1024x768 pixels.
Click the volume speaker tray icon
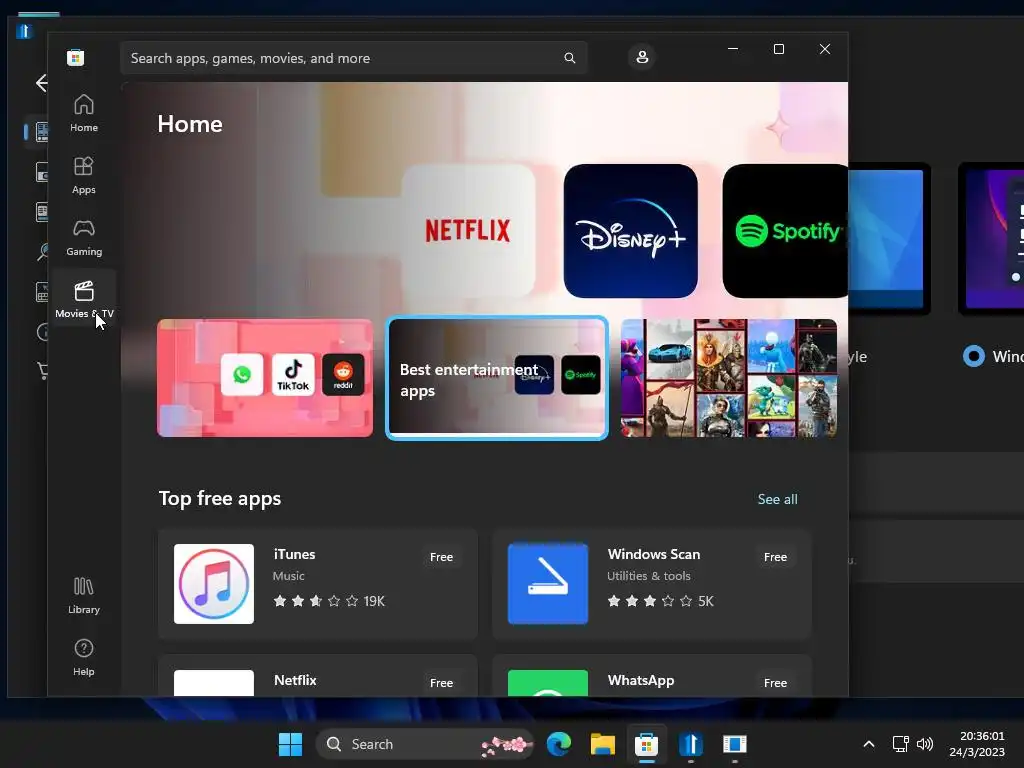click(x=925, y=744)
